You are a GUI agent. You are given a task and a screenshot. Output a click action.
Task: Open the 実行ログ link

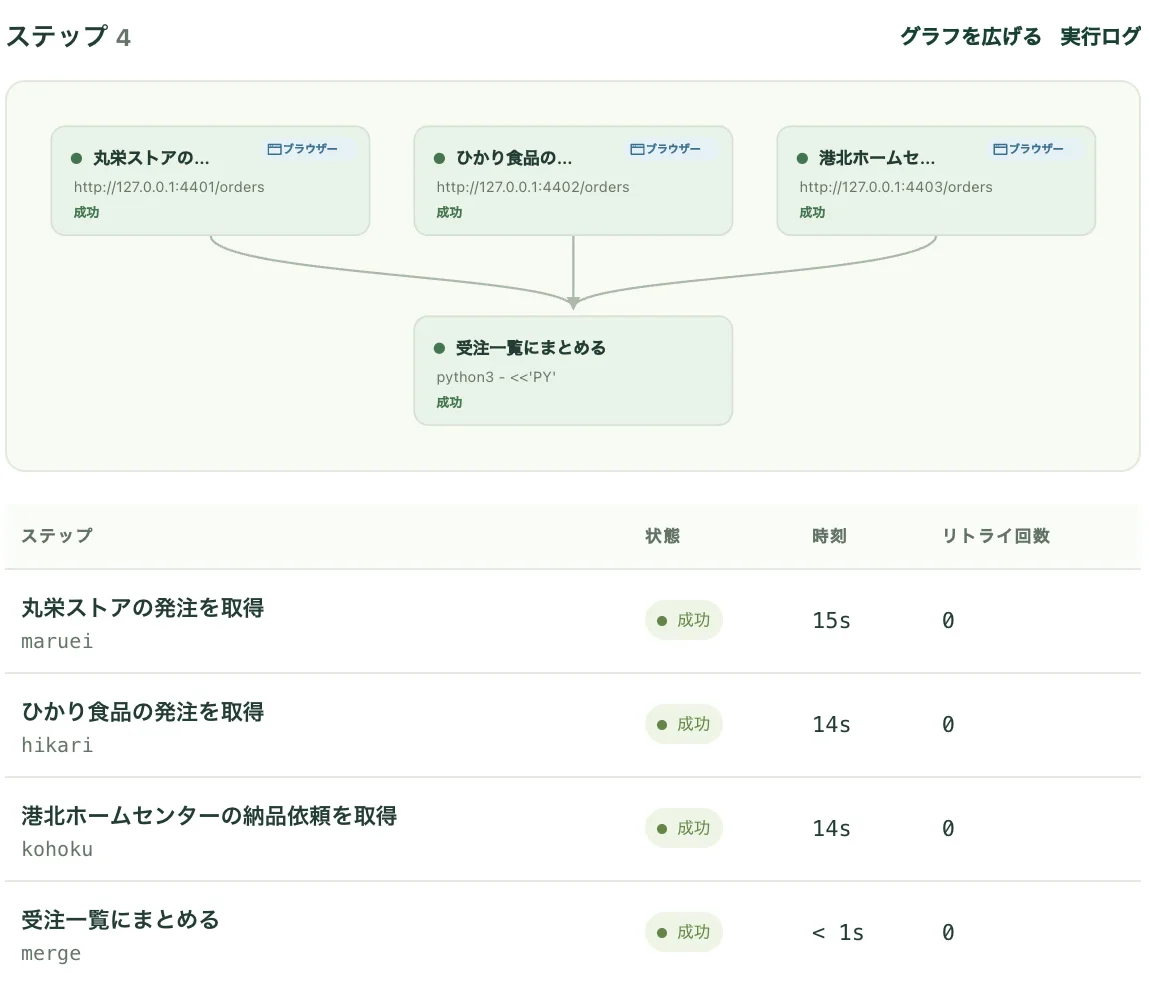coord(1100,36)
